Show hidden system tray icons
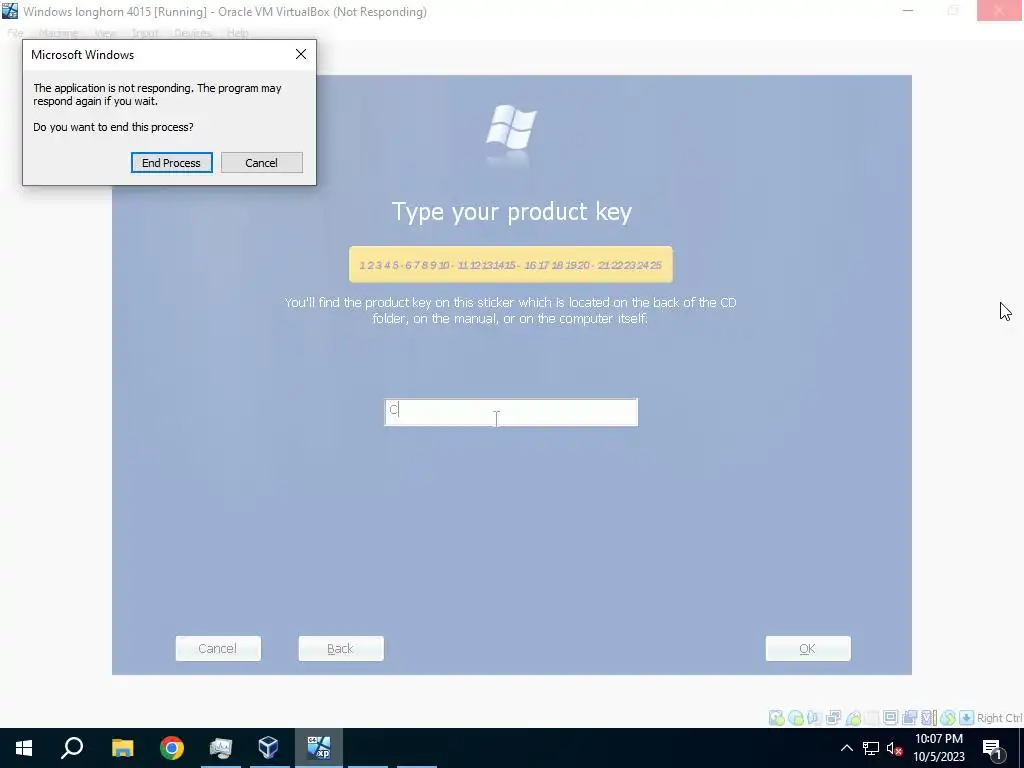 point(846,748)
